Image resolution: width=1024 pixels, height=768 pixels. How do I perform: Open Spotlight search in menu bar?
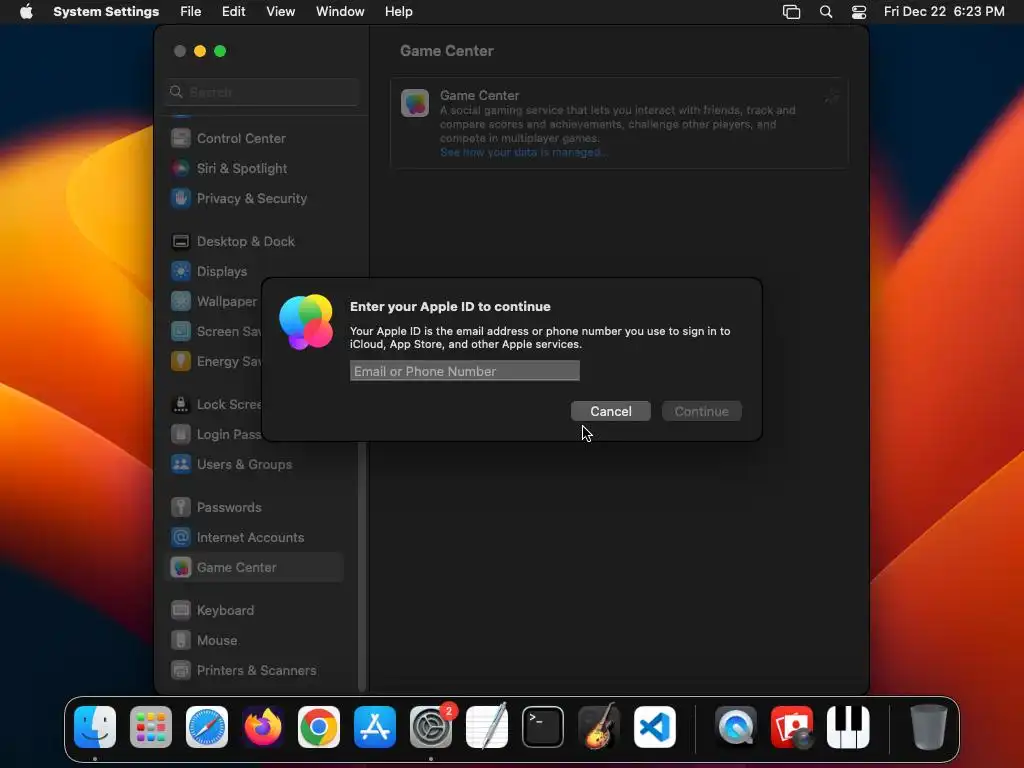pyautogui.click(x=825, y=12)
